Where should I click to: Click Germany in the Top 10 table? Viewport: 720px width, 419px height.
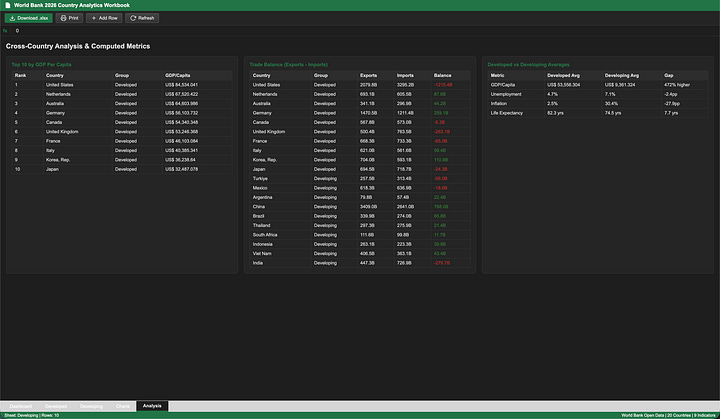click(x=55, y=113)
